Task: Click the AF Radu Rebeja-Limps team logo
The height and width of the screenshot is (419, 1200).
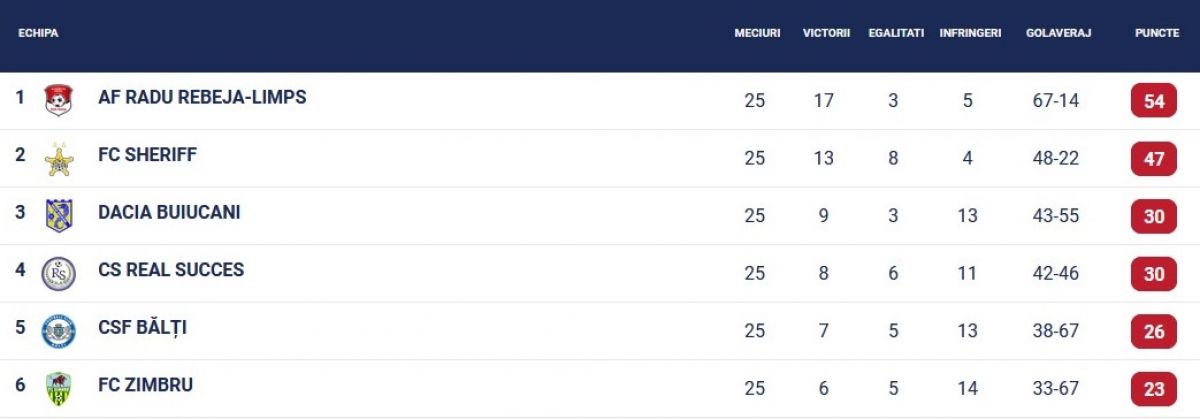Action: tap(59, 100)
